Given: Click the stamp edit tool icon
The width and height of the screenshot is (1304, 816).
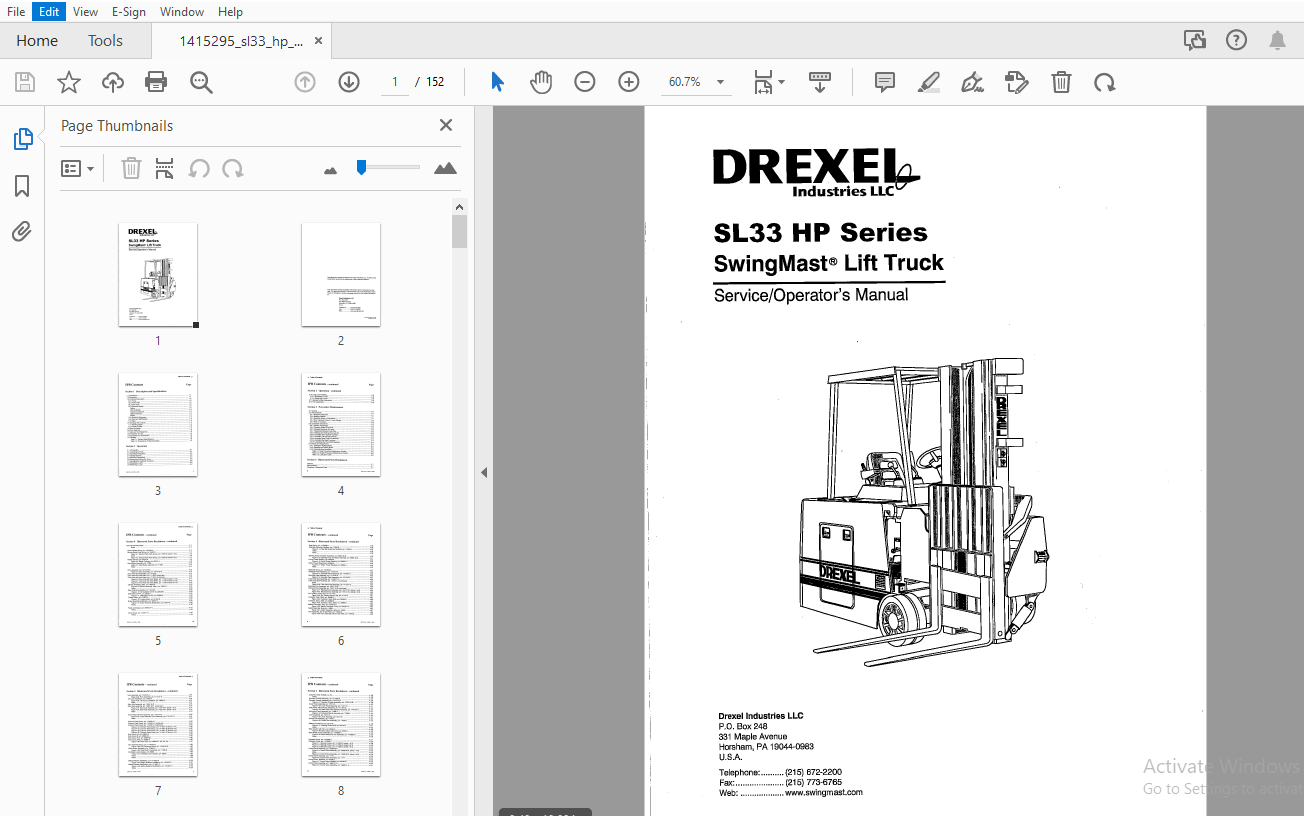Looking at the screenshot, I should 1017,82.
